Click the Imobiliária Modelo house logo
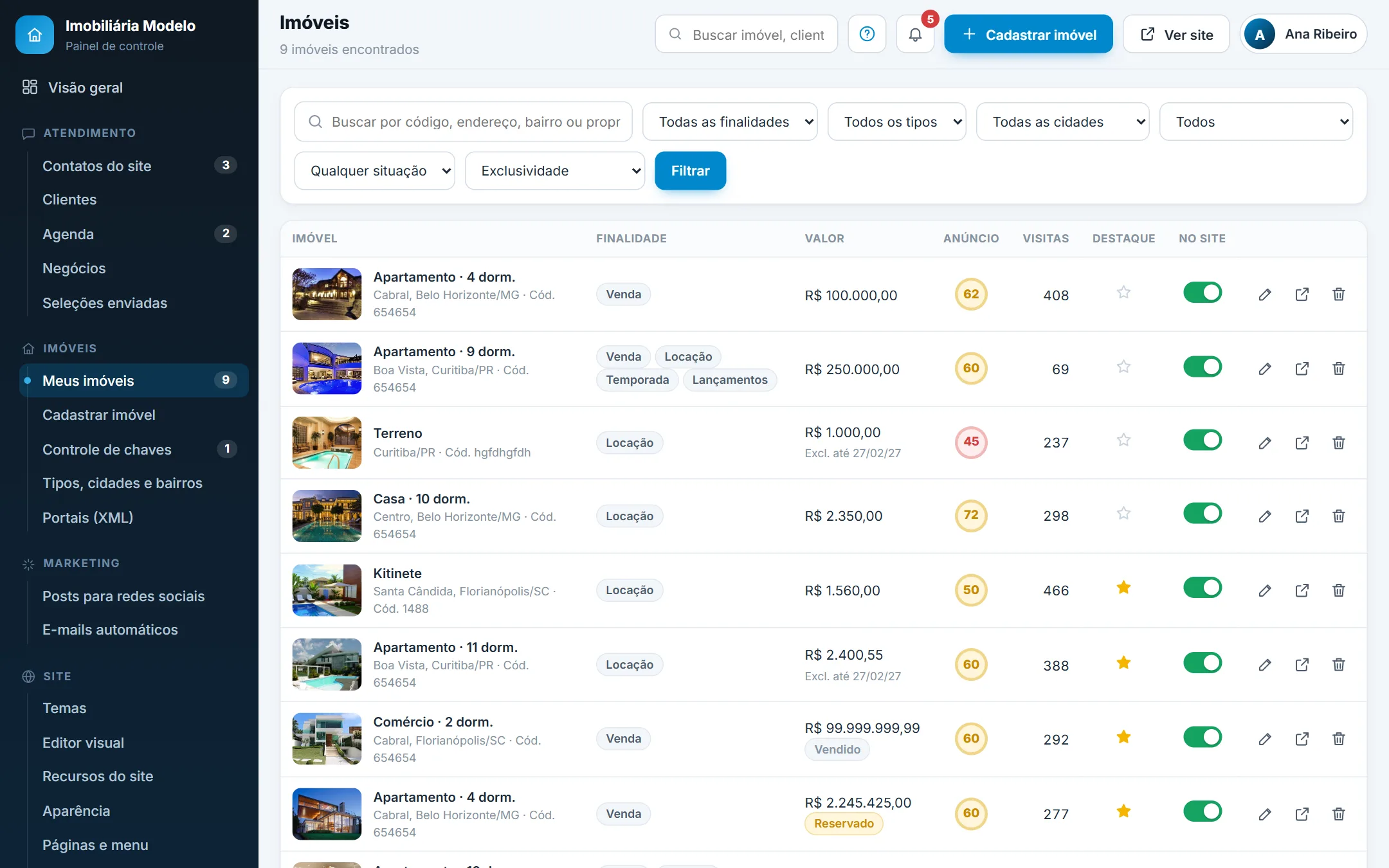The width and height of the screenshot is (1389, 868). click(35, 35)
